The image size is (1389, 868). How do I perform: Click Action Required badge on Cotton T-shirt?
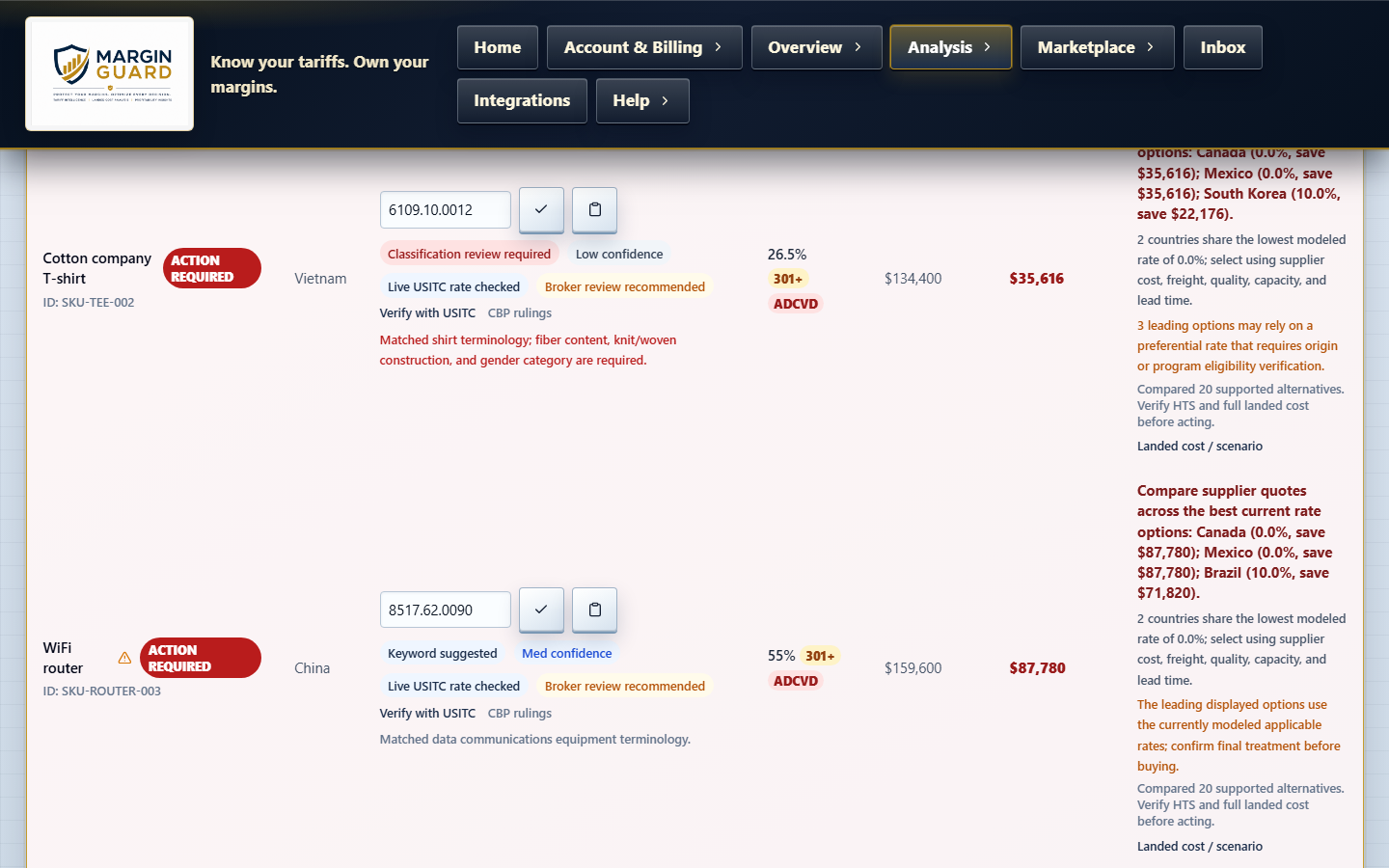point(212,268)
